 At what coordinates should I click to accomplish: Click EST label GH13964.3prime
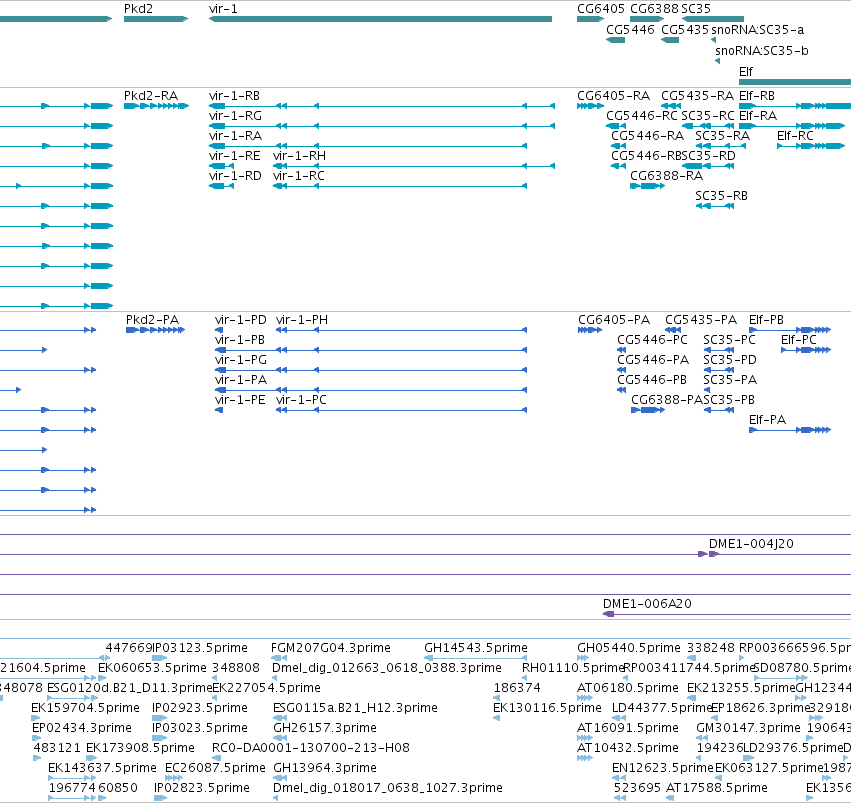coord(325,768)
